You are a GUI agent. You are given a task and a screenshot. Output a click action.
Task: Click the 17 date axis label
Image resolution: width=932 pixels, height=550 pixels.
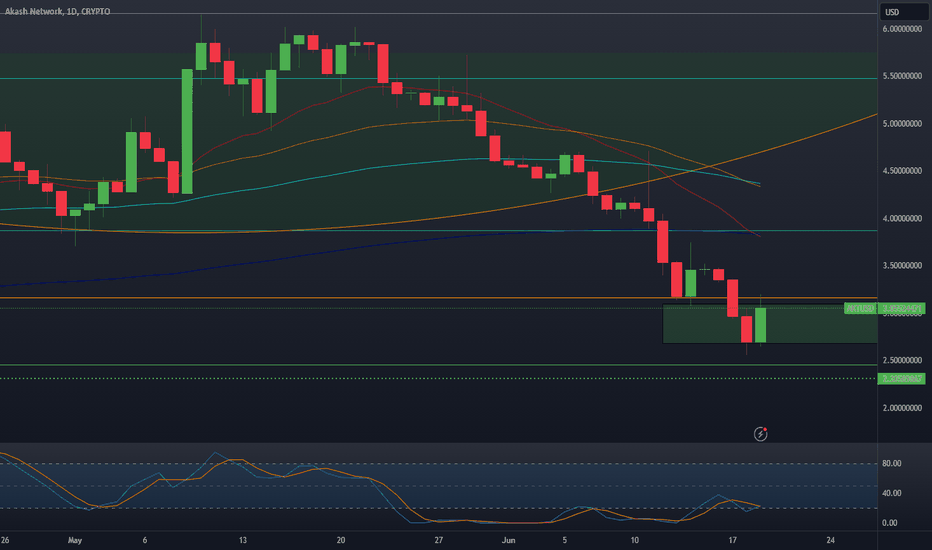pos(732,540)
